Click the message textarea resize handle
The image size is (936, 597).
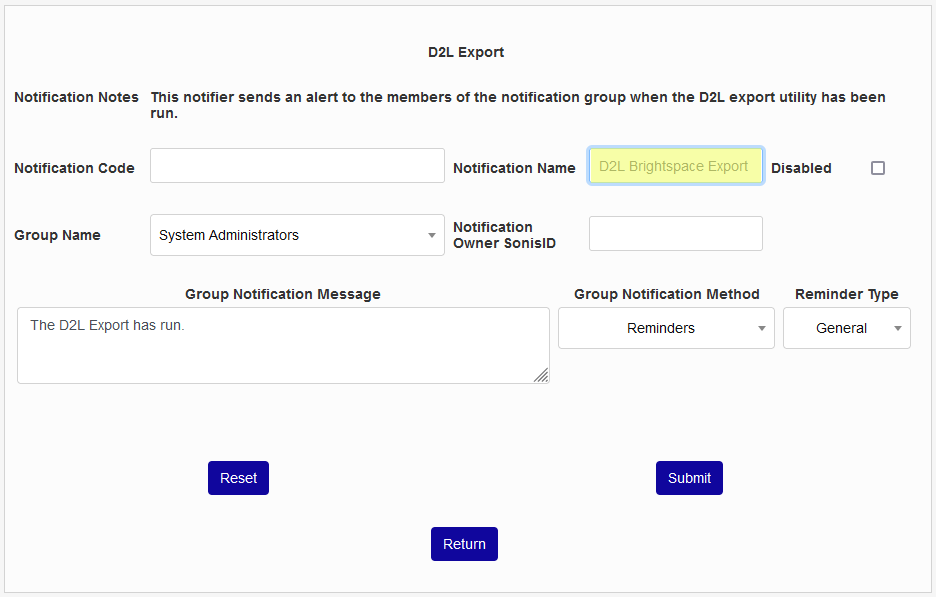coord(541,375)
